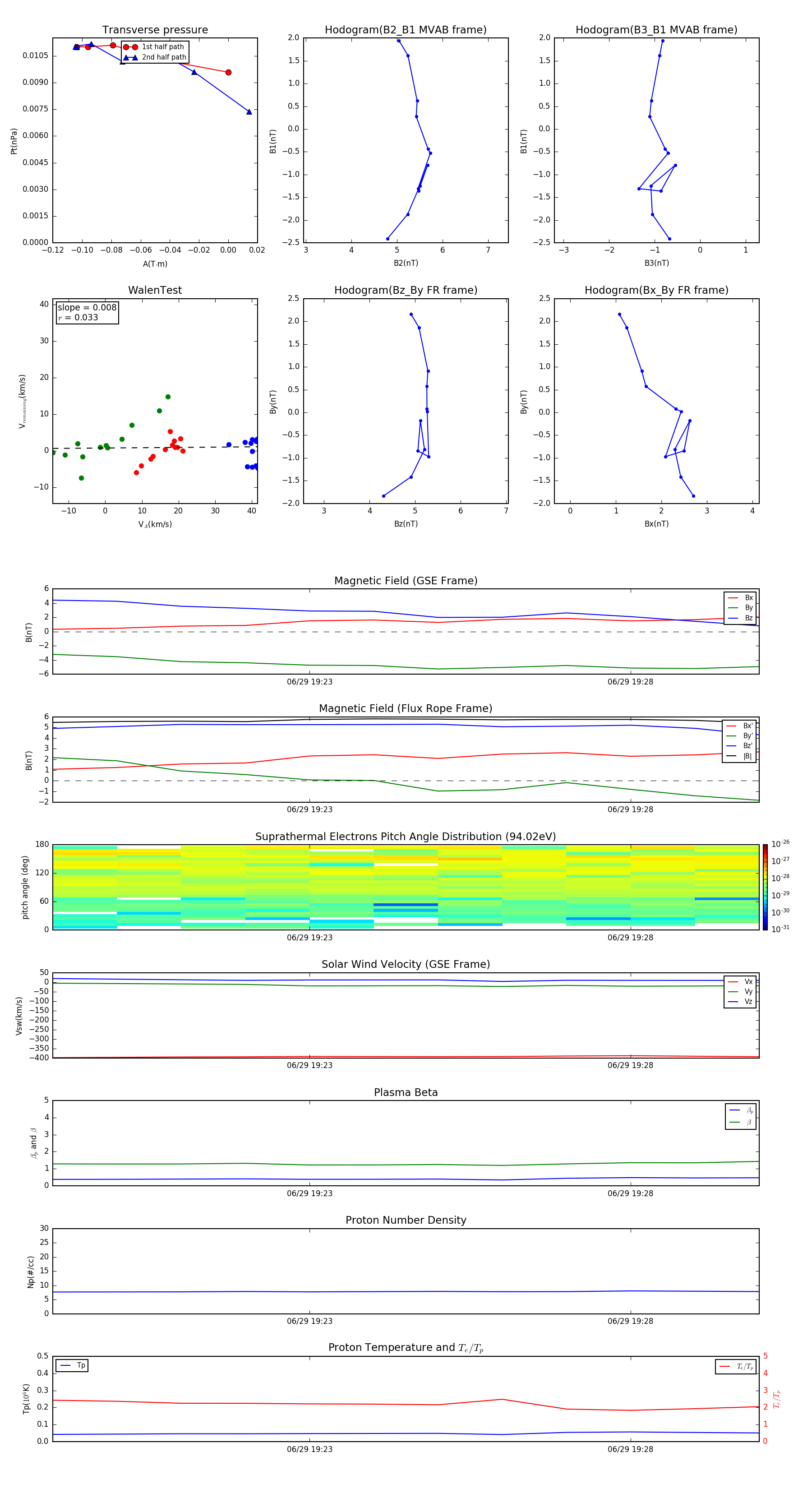Viewport: 812px width, 1489px height.
Task: Click the 'pitch angle (deg)' axis label
Action: coord(25,887)
